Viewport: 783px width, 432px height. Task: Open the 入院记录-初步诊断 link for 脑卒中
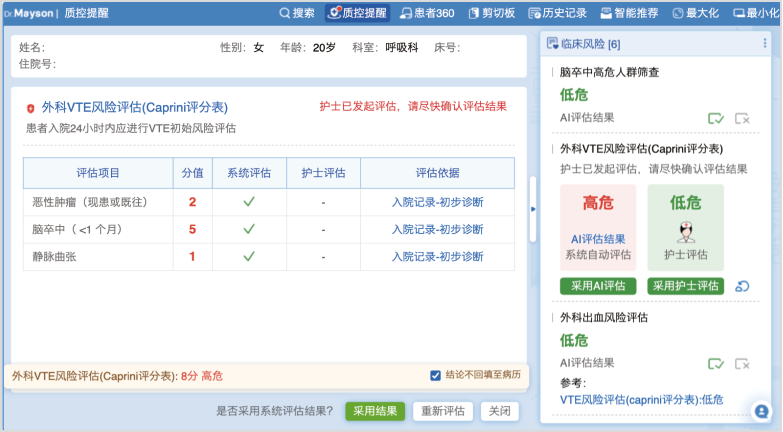tap(437, 229)
